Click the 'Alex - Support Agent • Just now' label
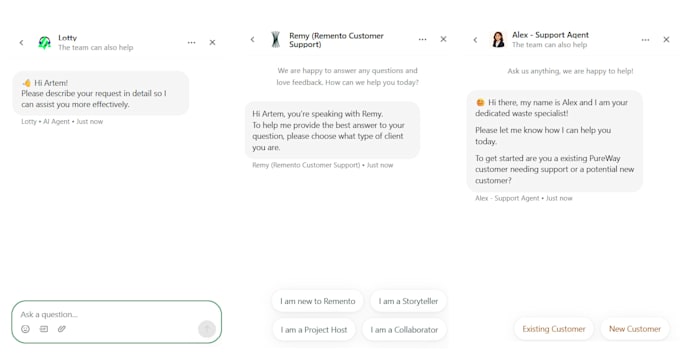Screen dimensions: 680x363 523,198
